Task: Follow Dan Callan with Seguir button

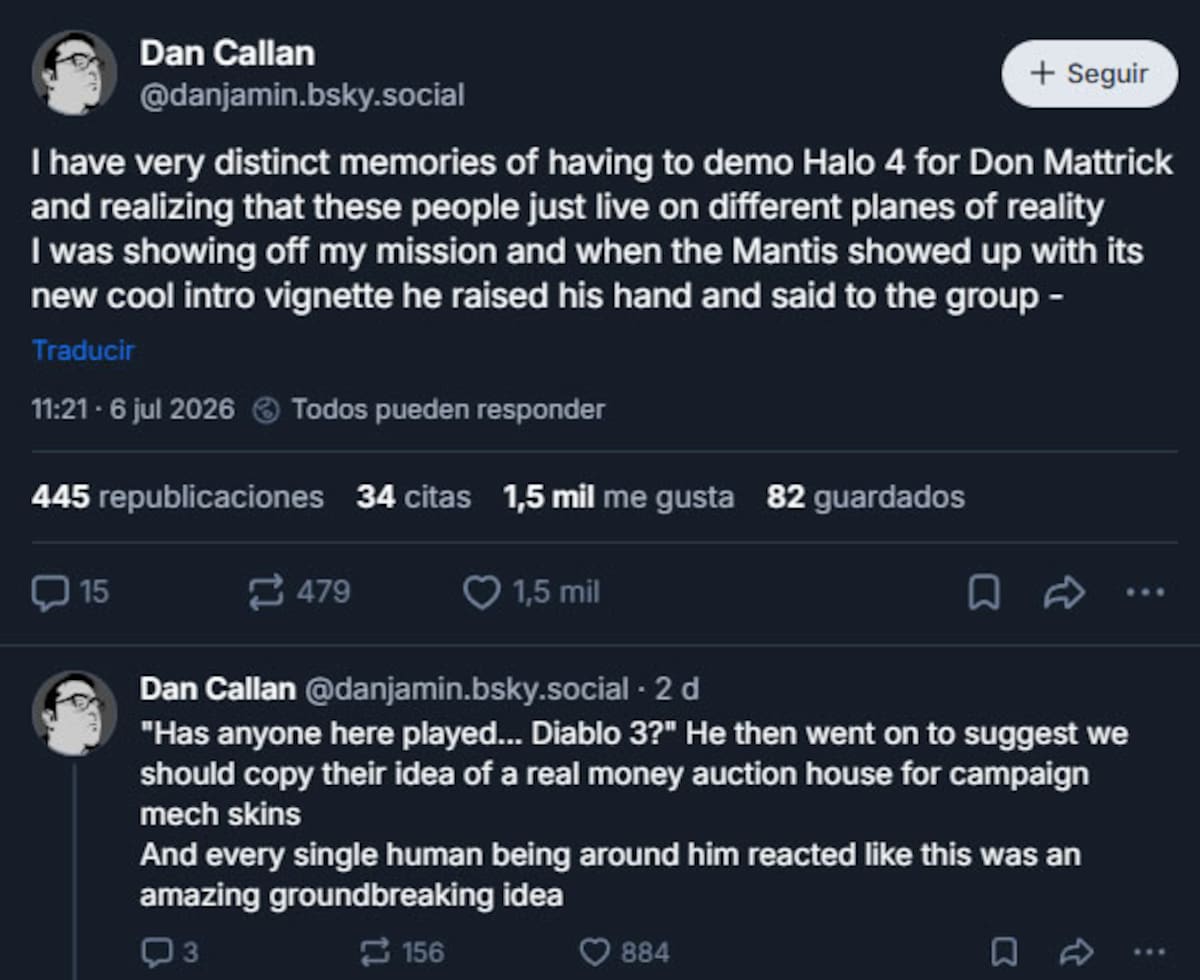Action: pyautogui.click(x=1090, y=74)
